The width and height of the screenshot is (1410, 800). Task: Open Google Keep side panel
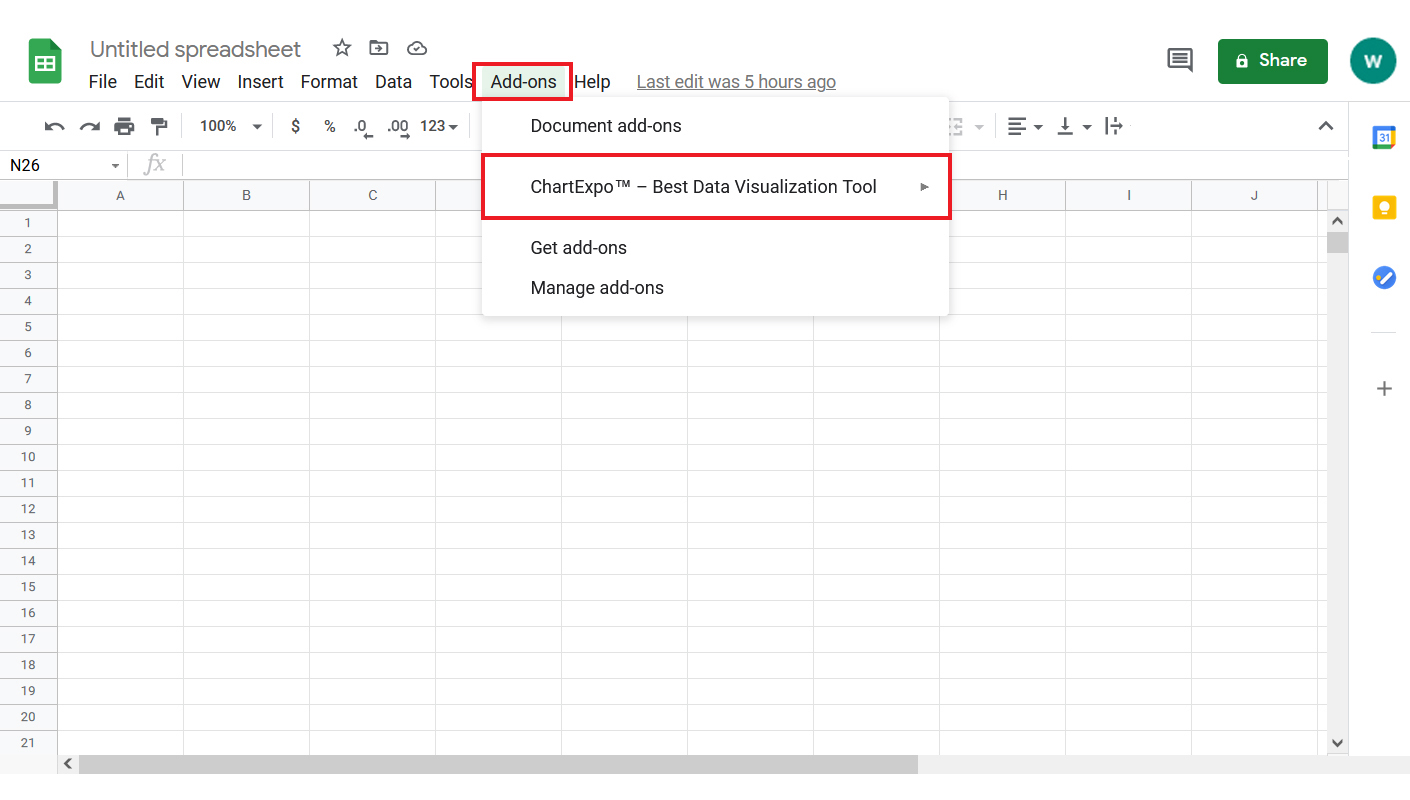coord(1384,208)
